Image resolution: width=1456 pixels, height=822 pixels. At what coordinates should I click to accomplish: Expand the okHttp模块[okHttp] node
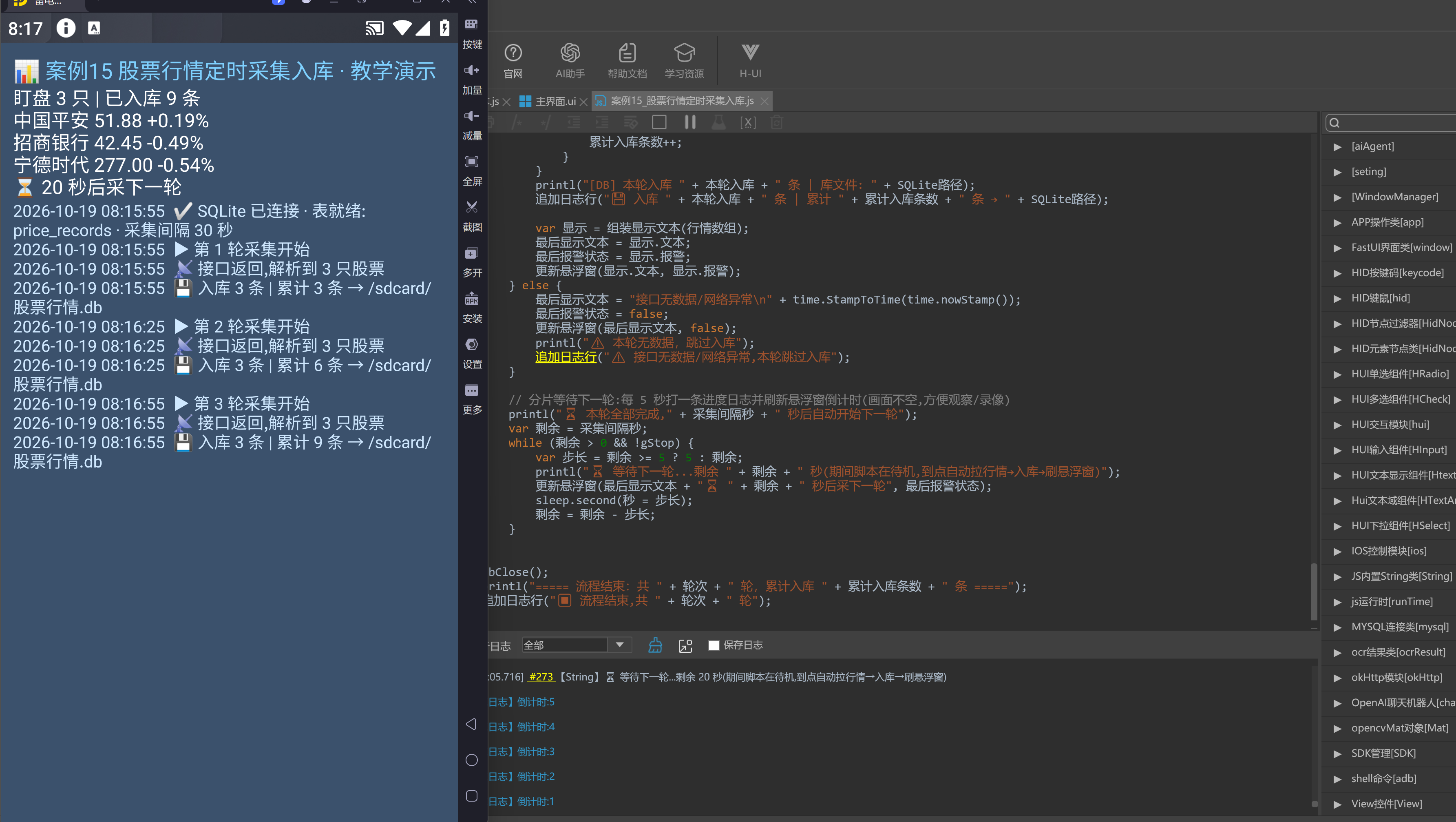click(x=1337, y=678)
